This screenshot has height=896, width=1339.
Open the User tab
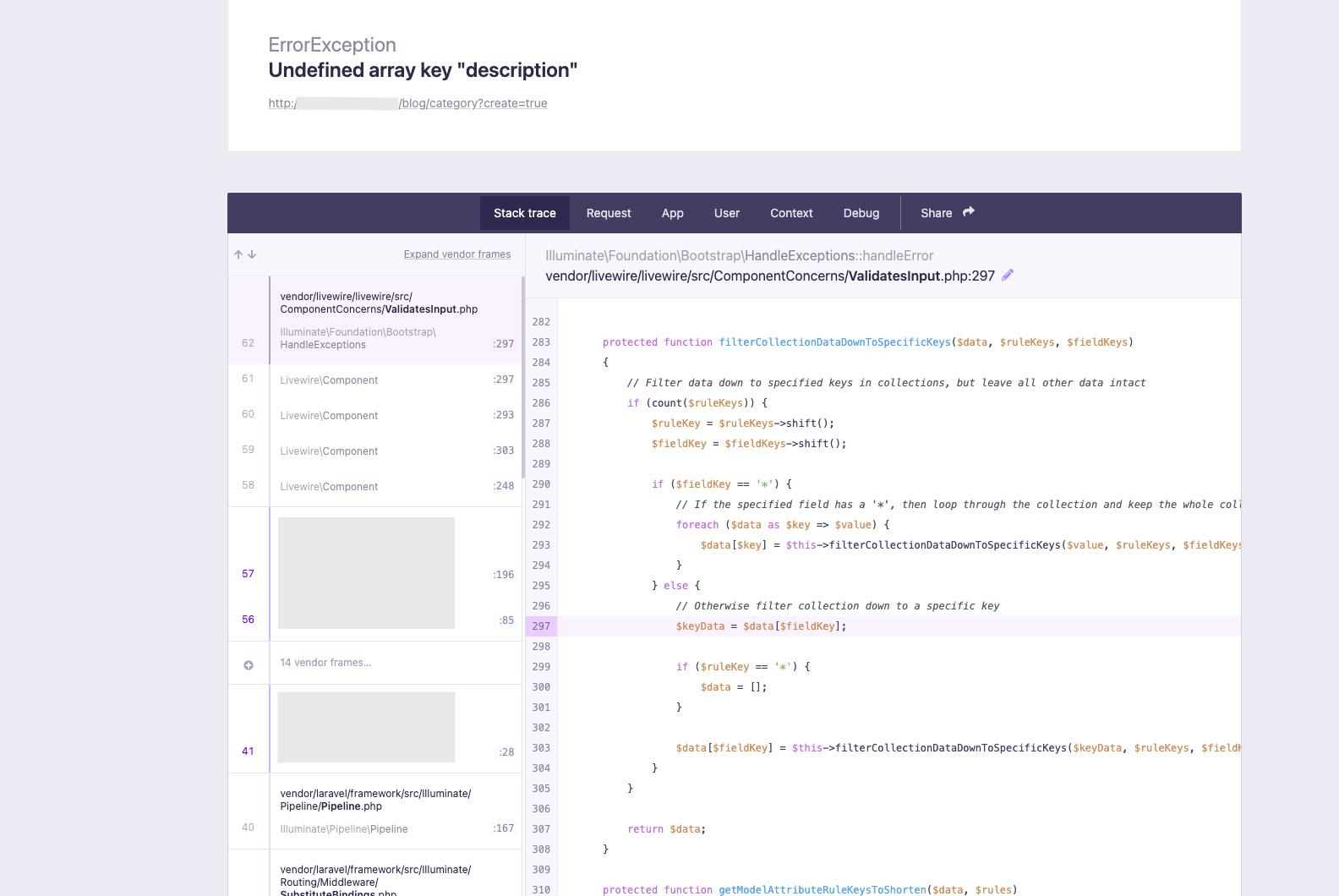(727, 213)
